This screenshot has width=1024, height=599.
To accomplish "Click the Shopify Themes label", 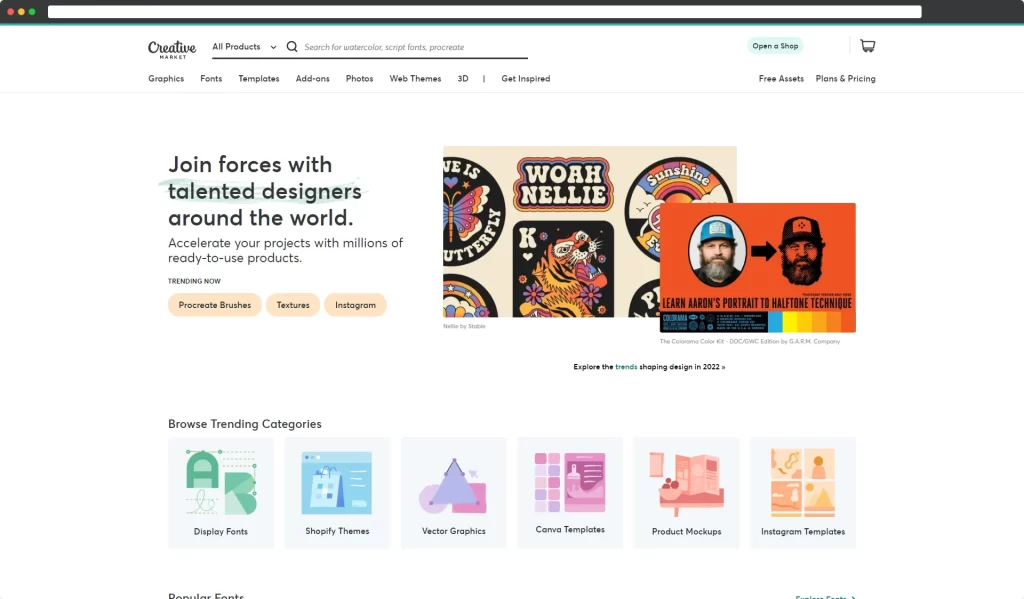I will point(337,531).
